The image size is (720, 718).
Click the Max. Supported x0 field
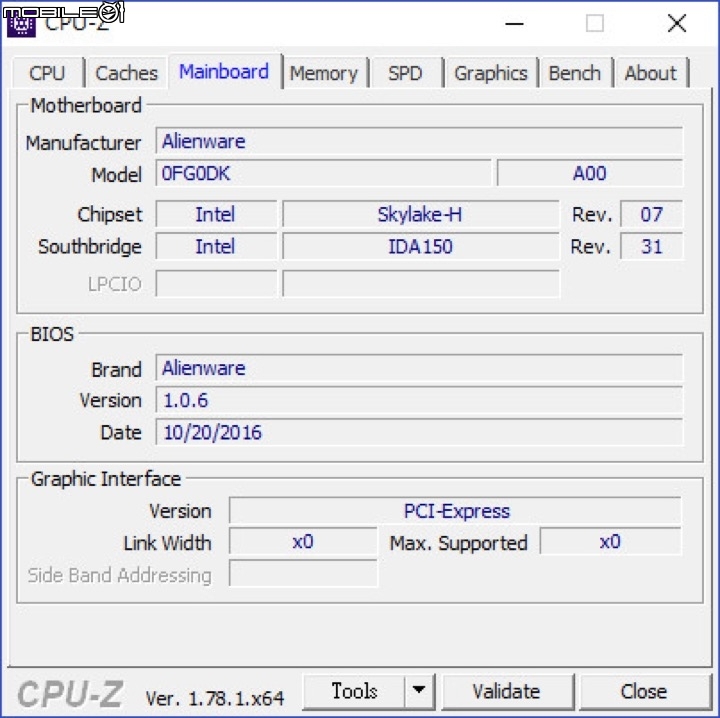tap(610, 542)
